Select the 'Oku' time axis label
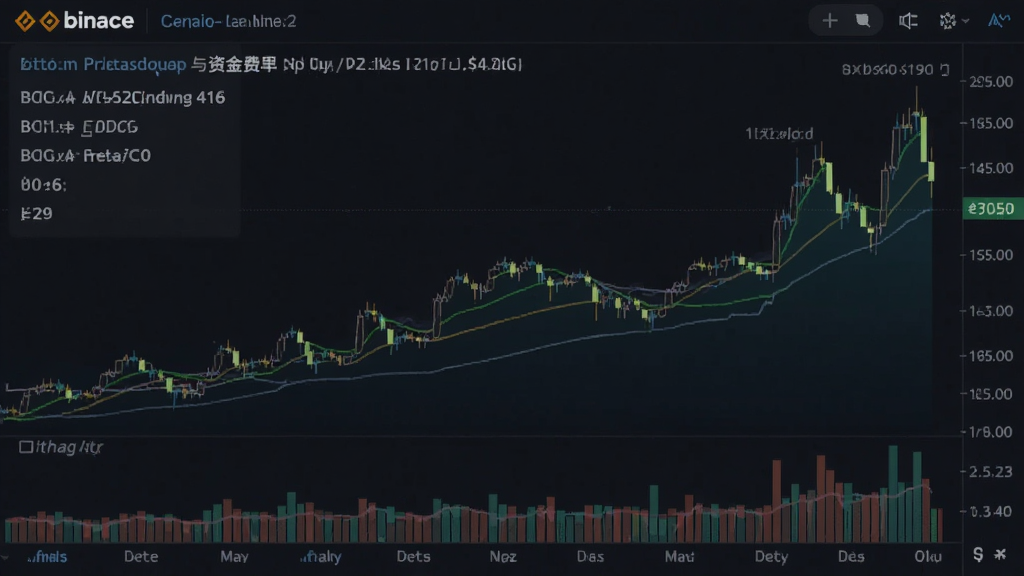This screenshot has height=576, width=1024. (x=927, y=557)
